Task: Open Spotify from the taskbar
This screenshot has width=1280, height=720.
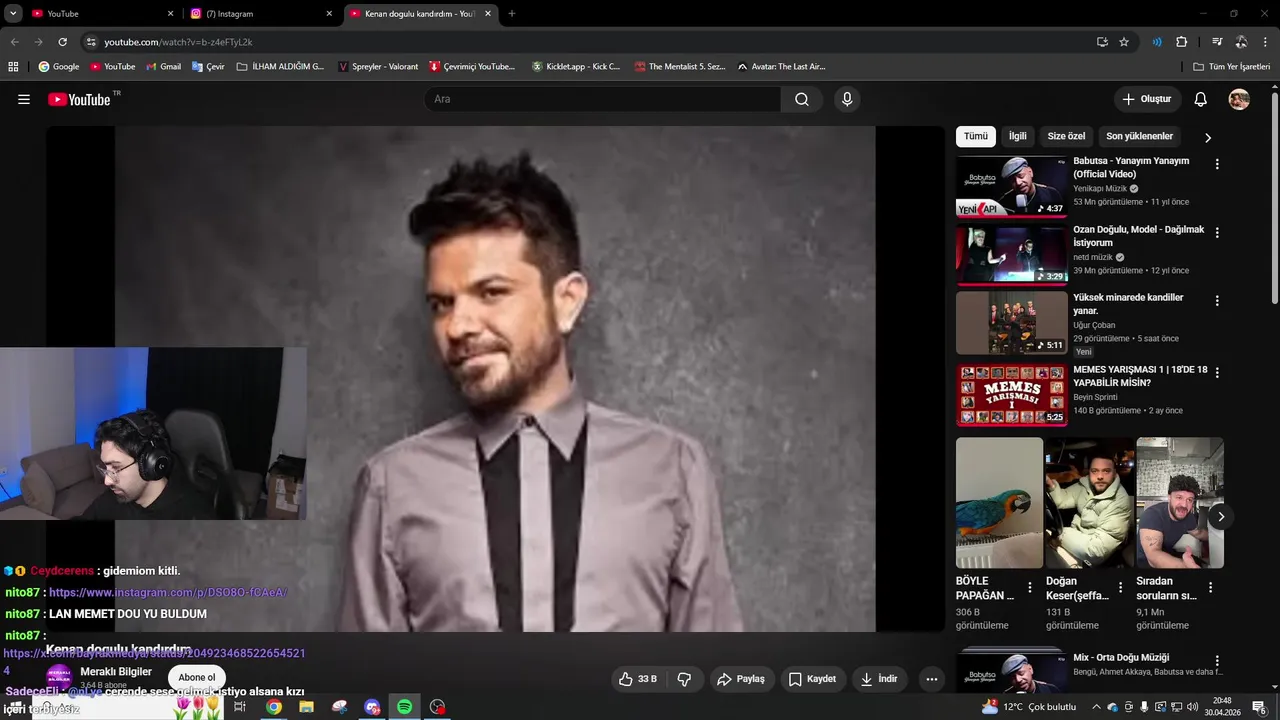Action: pyautogui.click(x=404, y=707)
